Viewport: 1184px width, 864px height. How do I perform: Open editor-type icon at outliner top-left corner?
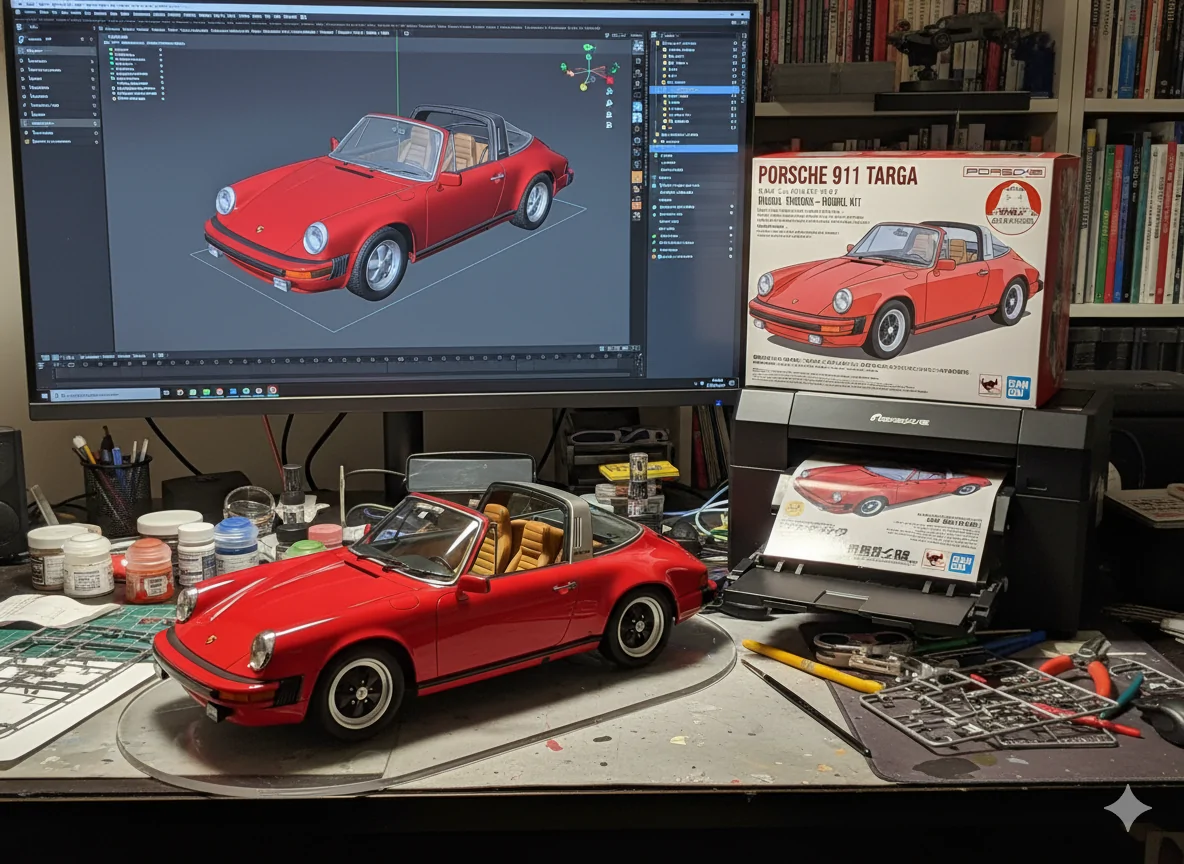654,35
